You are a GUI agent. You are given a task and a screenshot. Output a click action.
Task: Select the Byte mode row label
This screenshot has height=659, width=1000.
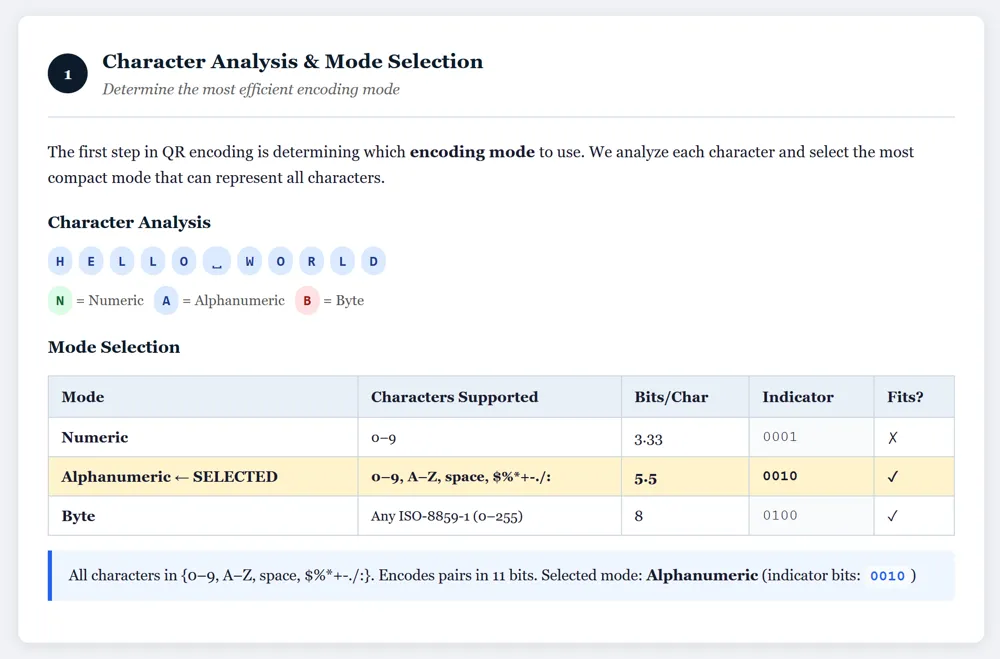[x=78, y=516]
